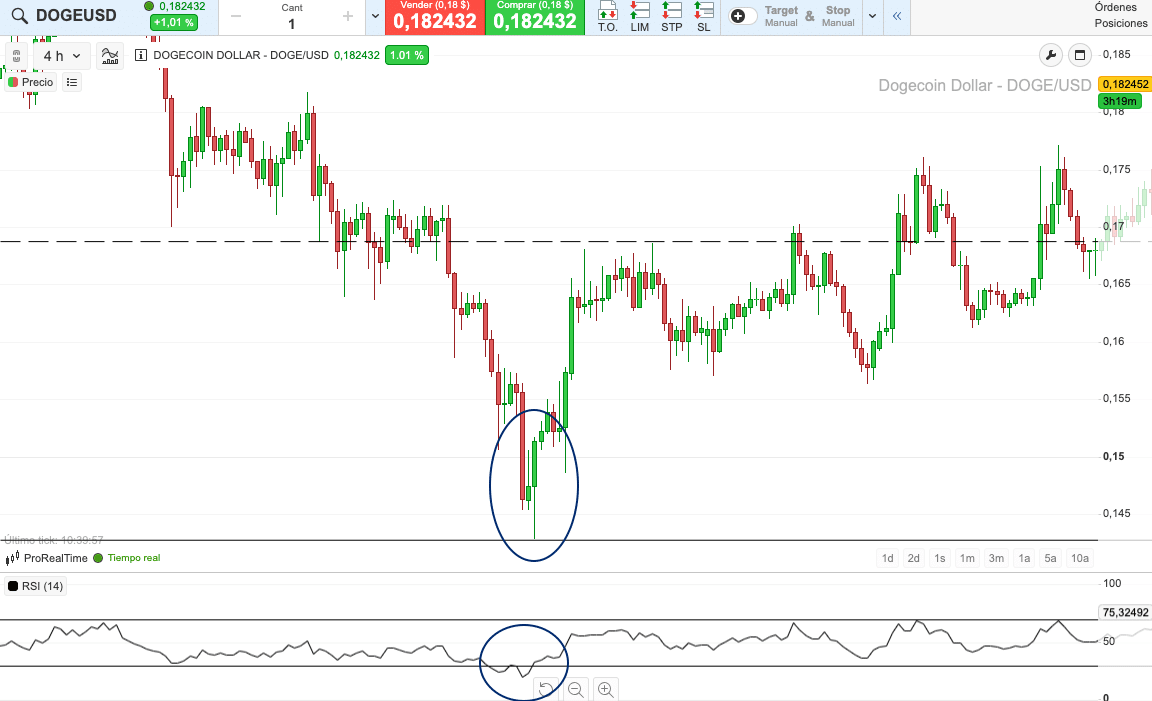
Task: Open the 4h timeframe dropdown
Action: pyautogui.click(x=60, y=56)
